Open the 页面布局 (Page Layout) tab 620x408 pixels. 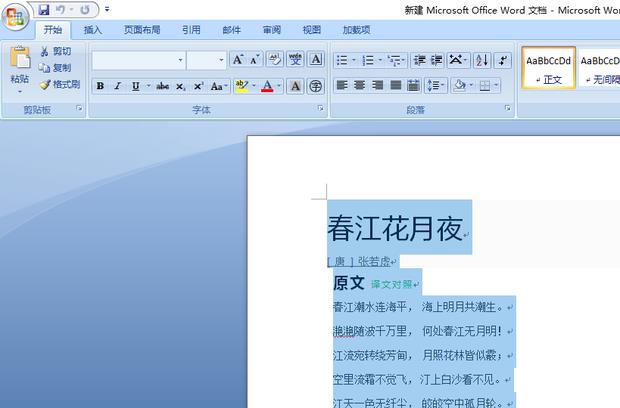click(x=141, y=30)
